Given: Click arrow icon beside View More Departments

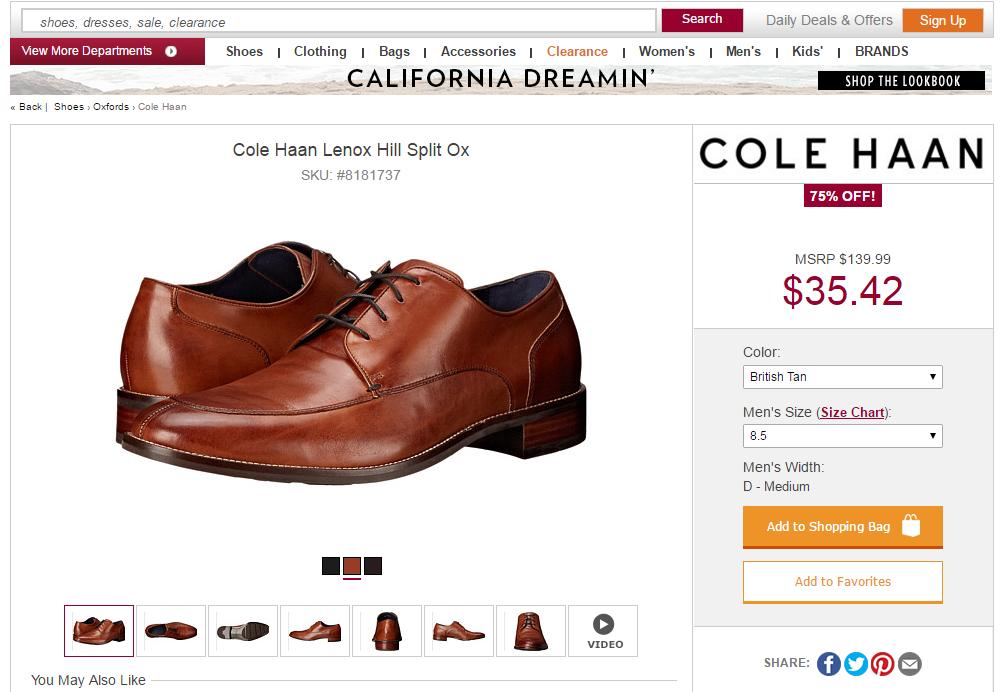Looking at the screenshot, I should pos(171,51).
